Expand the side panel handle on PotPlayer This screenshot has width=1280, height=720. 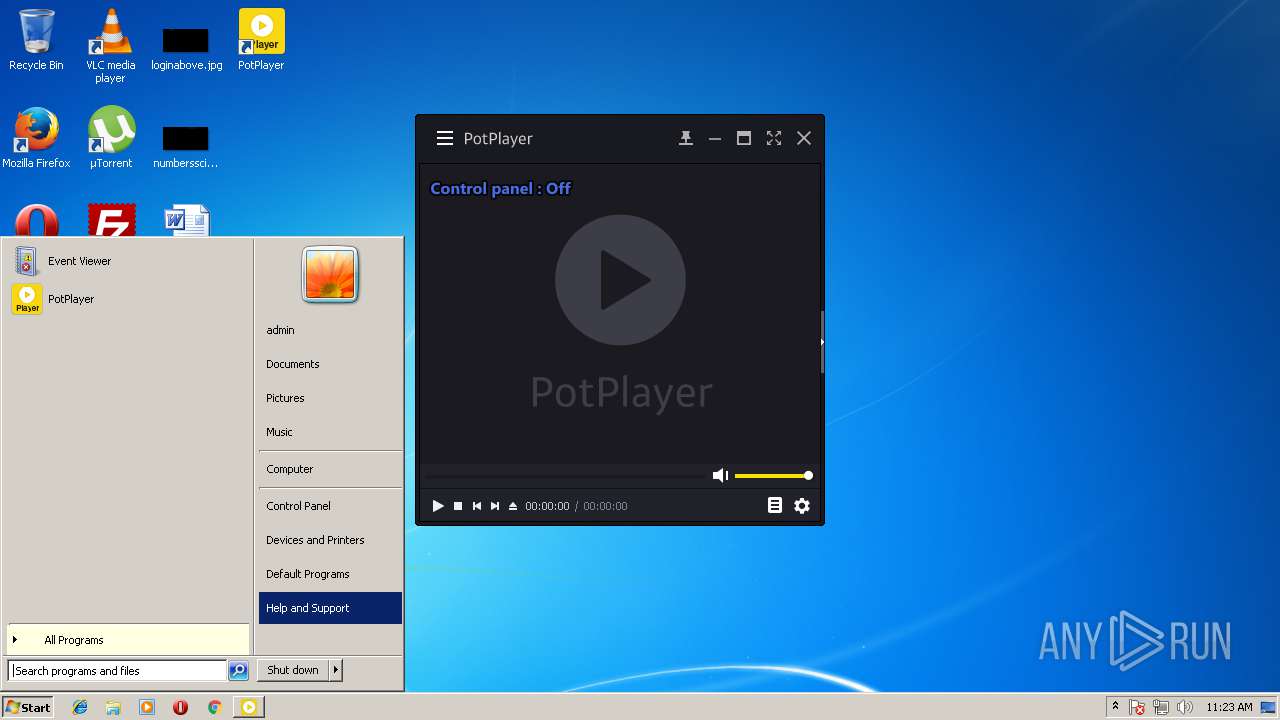(x=822, y=342)
